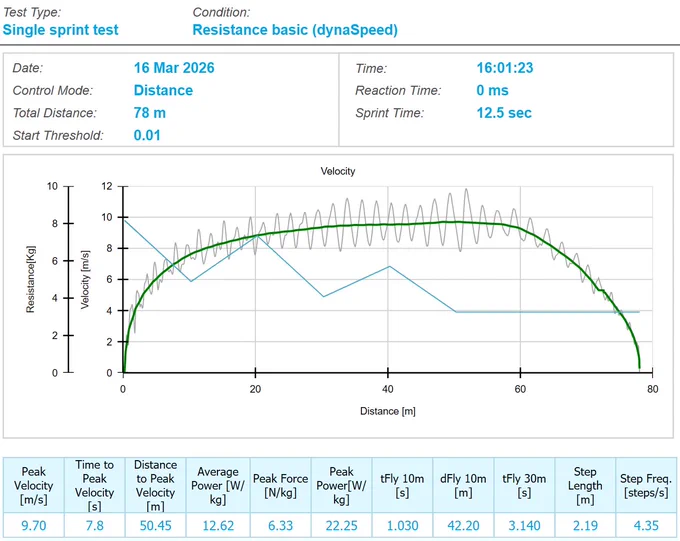Click the Average Power value '12.62'

218,526
